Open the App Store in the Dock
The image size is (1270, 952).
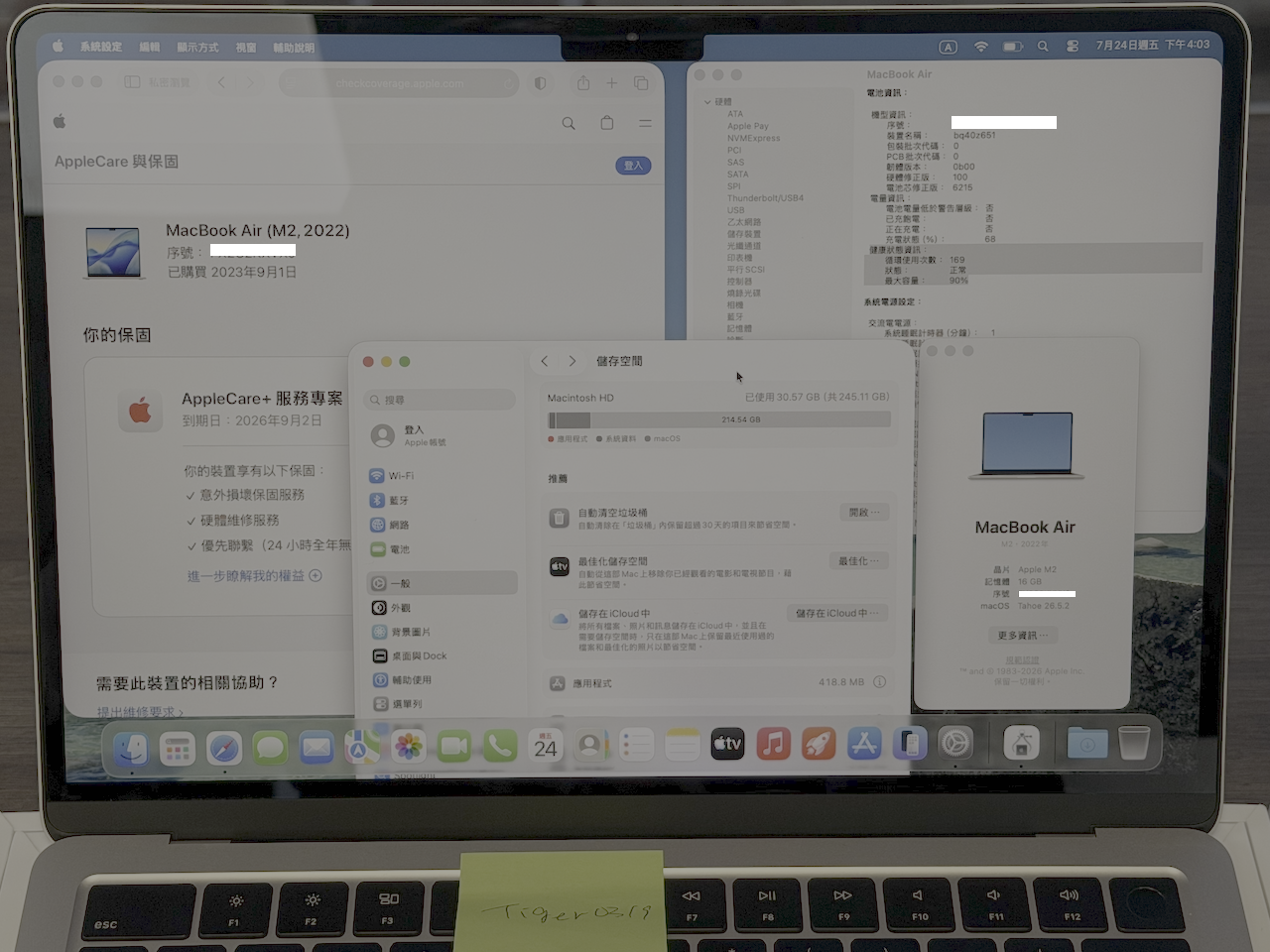(x=864, y=744)
